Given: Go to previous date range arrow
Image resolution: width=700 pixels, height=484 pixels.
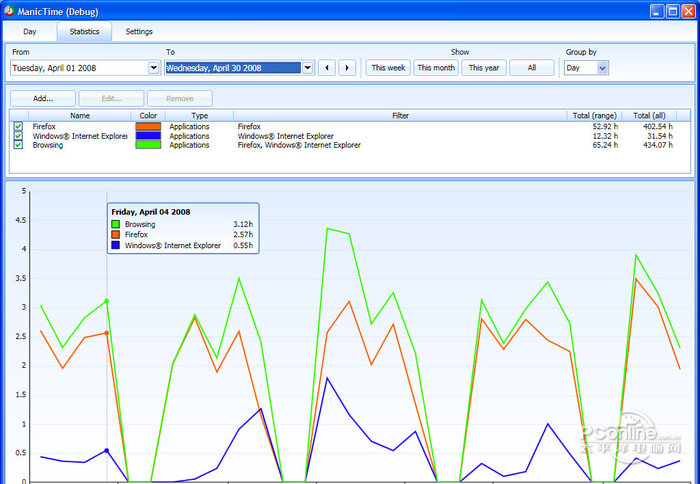Looking at the screenshot, I should [x=327, y=68].
